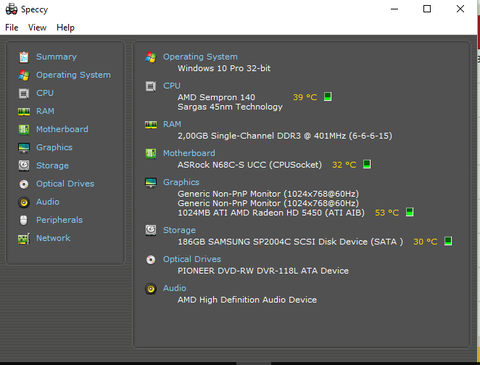Select Graphics in the left sidebar
Screen dimensions: 480x365
coord(54,148)
